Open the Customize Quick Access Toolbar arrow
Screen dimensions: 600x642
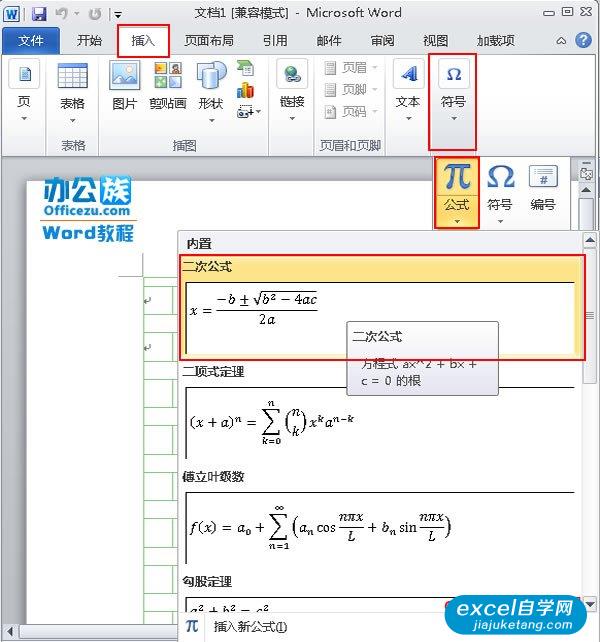[x=118, y=15]
